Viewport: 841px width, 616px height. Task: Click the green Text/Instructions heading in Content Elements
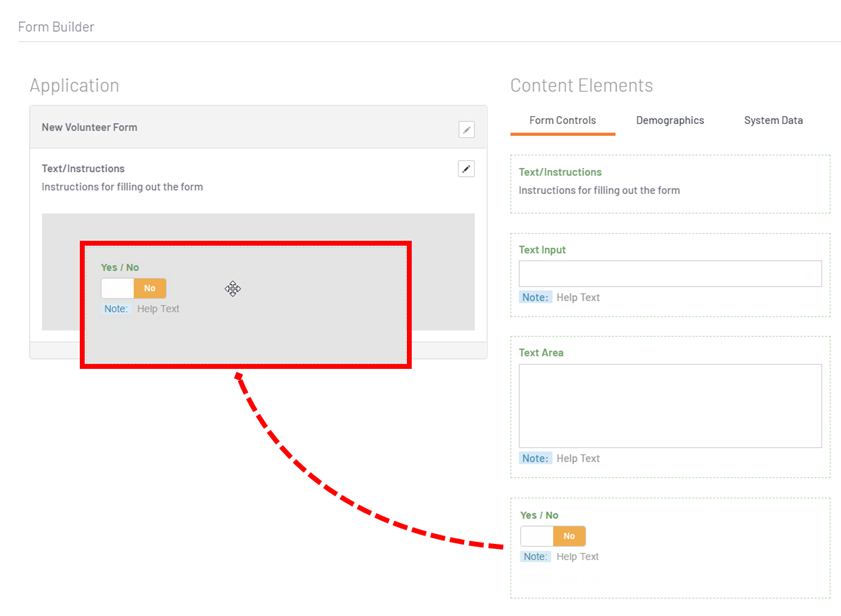[560, 172]
